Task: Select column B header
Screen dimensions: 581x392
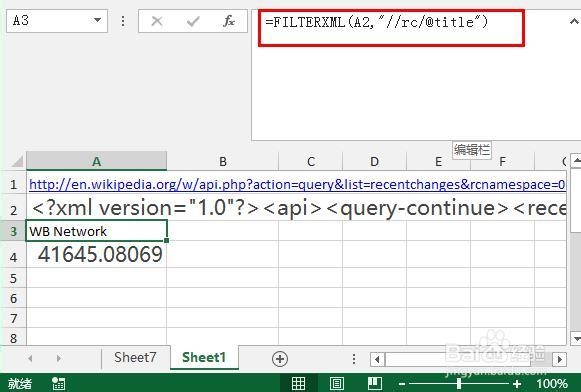Action: 223,162
